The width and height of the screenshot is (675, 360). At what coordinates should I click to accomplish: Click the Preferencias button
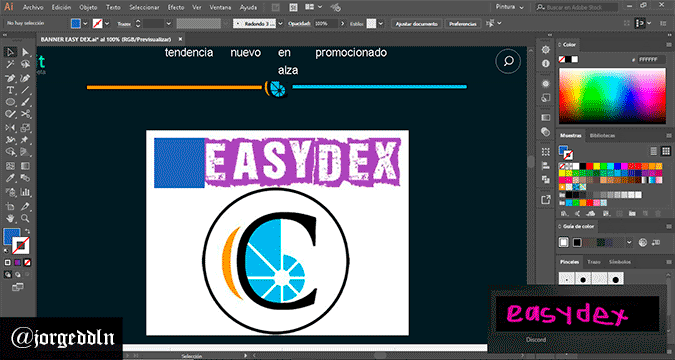[x=463, y=24]
